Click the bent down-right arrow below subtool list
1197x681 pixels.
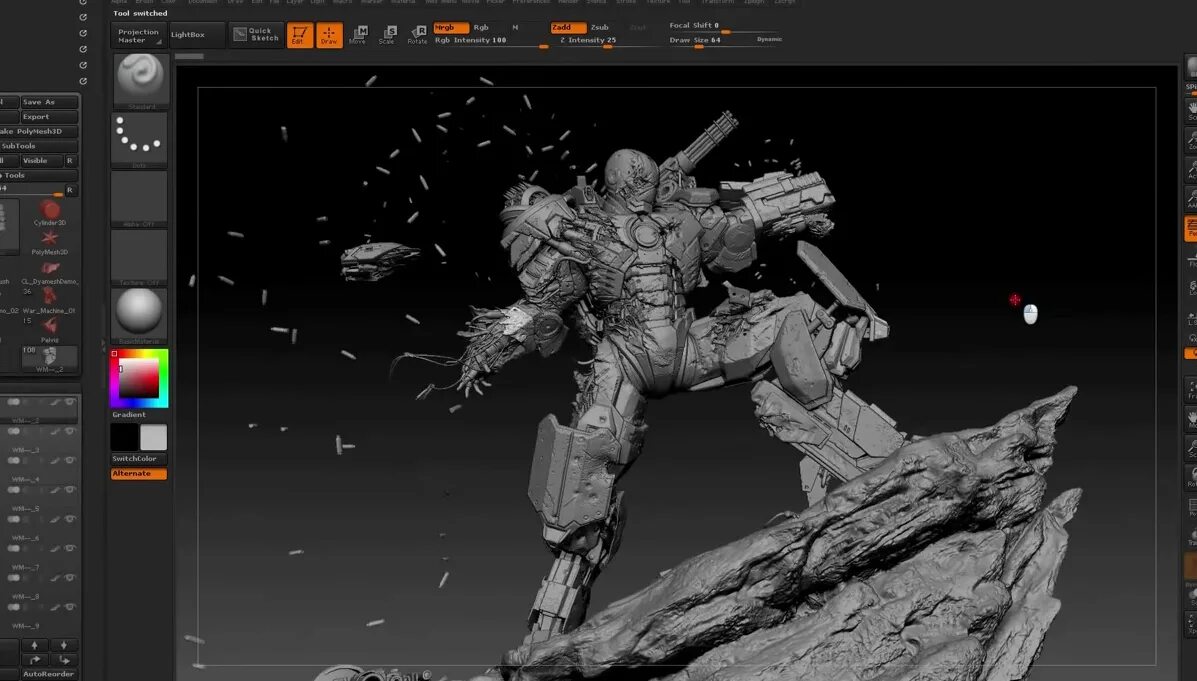[x=64, y=660]
